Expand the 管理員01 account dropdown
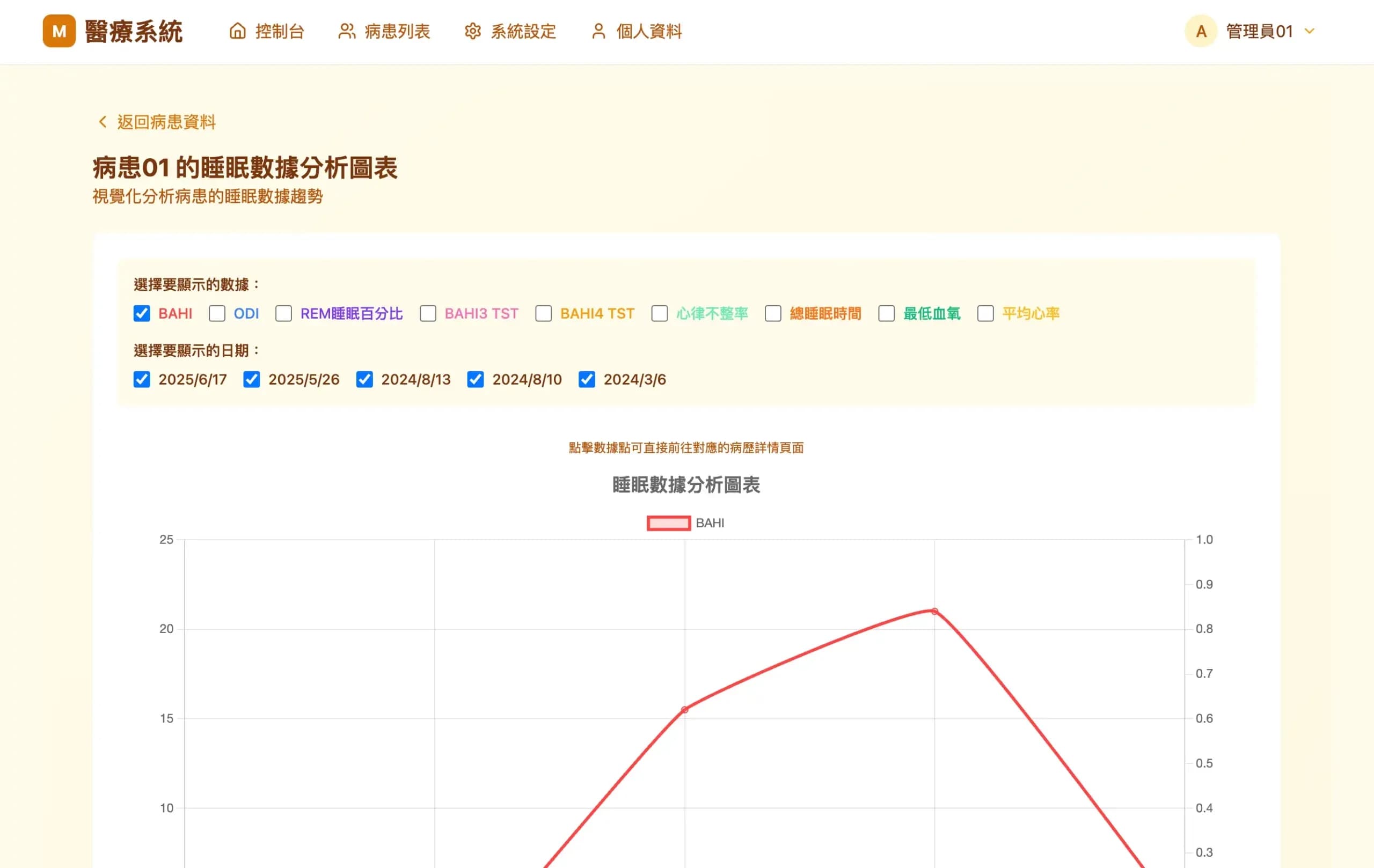The image size is (1374, 868). point(1309,31)
